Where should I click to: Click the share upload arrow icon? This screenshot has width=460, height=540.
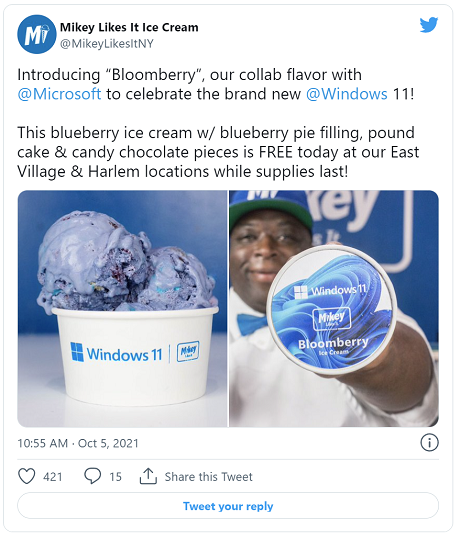click(x=148, y=476)
